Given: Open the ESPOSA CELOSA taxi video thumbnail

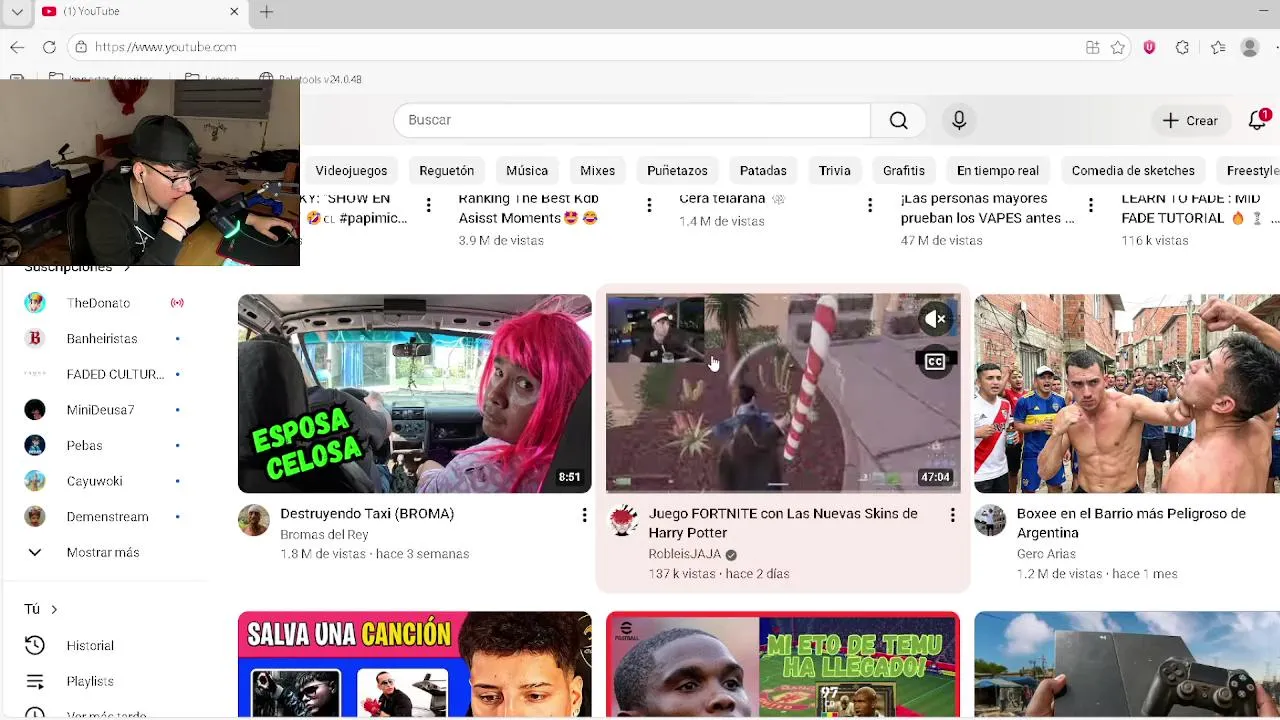Looking at the screenshot, I should point(415,393).
